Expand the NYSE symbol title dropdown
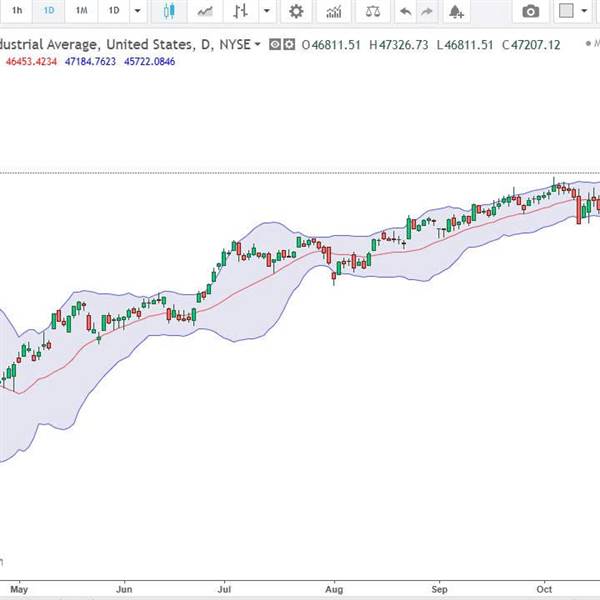This screenshot has width=600, height=600. tap(258, 45)
